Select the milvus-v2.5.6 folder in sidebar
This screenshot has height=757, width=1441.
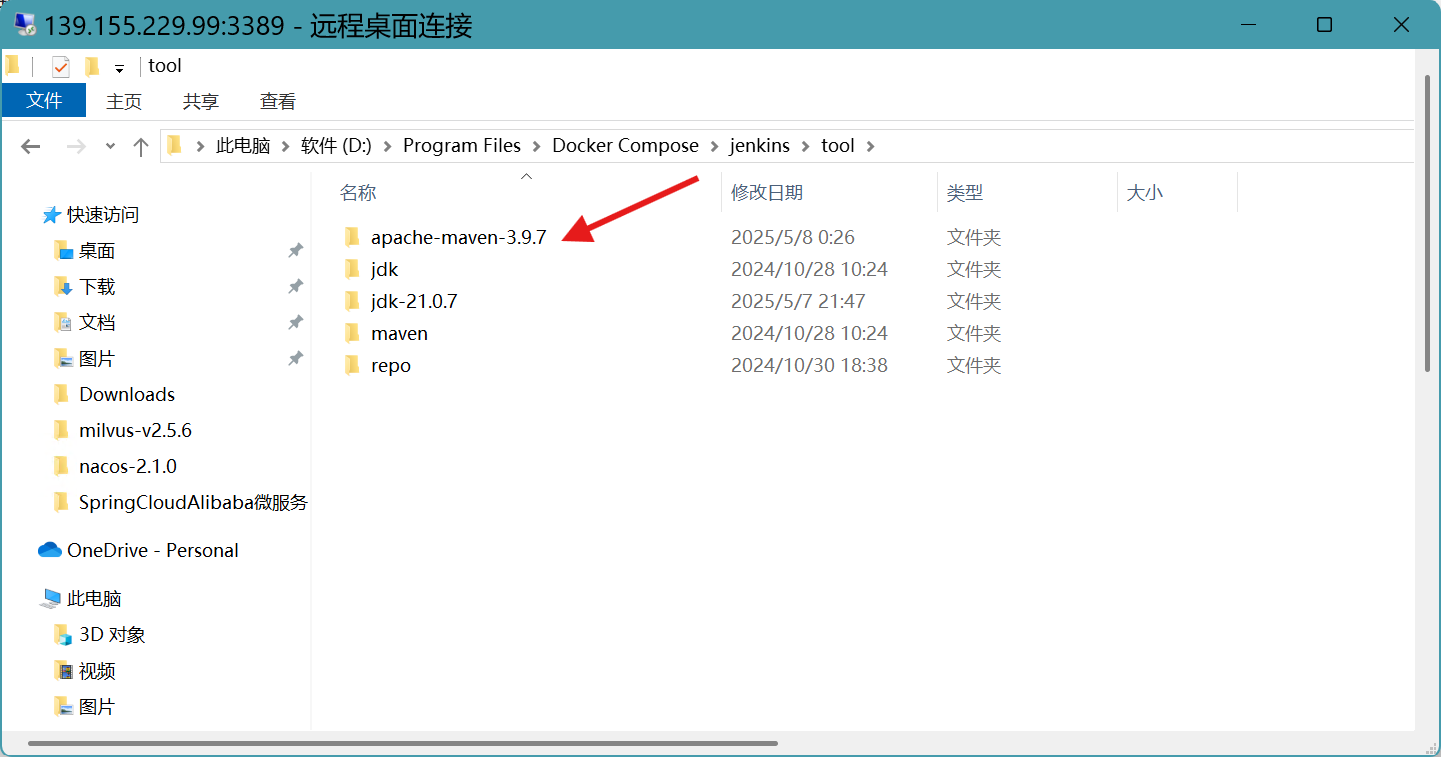click(x=135, y=431)
